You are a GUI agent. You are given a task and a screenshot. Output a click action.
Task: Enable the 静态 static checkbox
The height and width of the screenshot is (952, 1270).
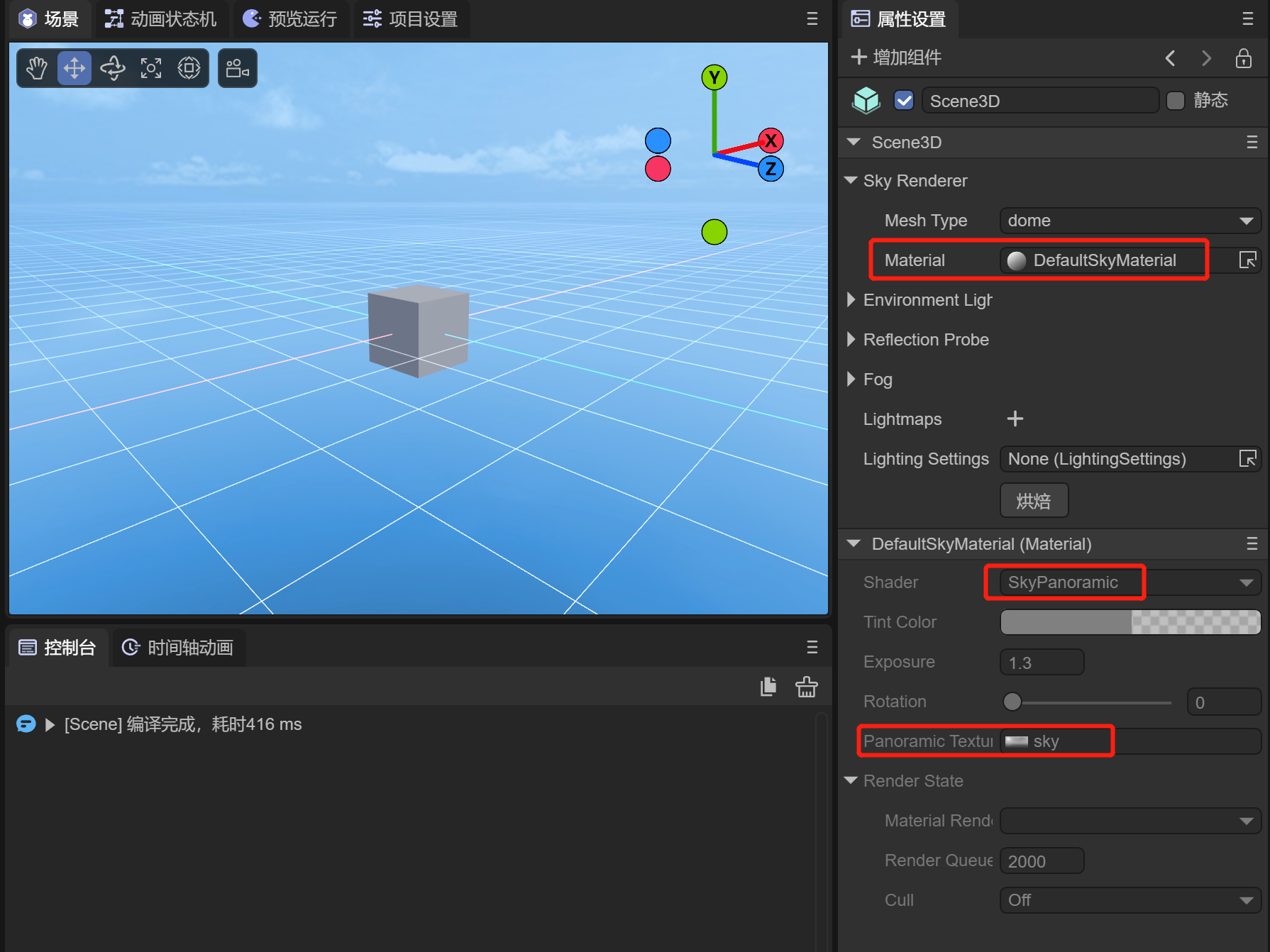(1176, 101)
